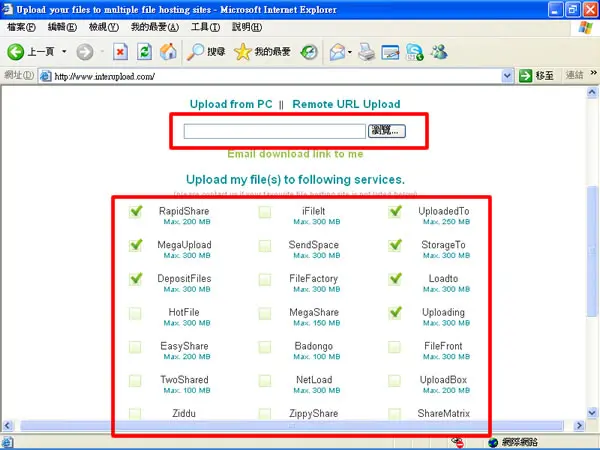Click the Refresh page icon
Viewport: 600px width, 450px height.
click(144, 52)
